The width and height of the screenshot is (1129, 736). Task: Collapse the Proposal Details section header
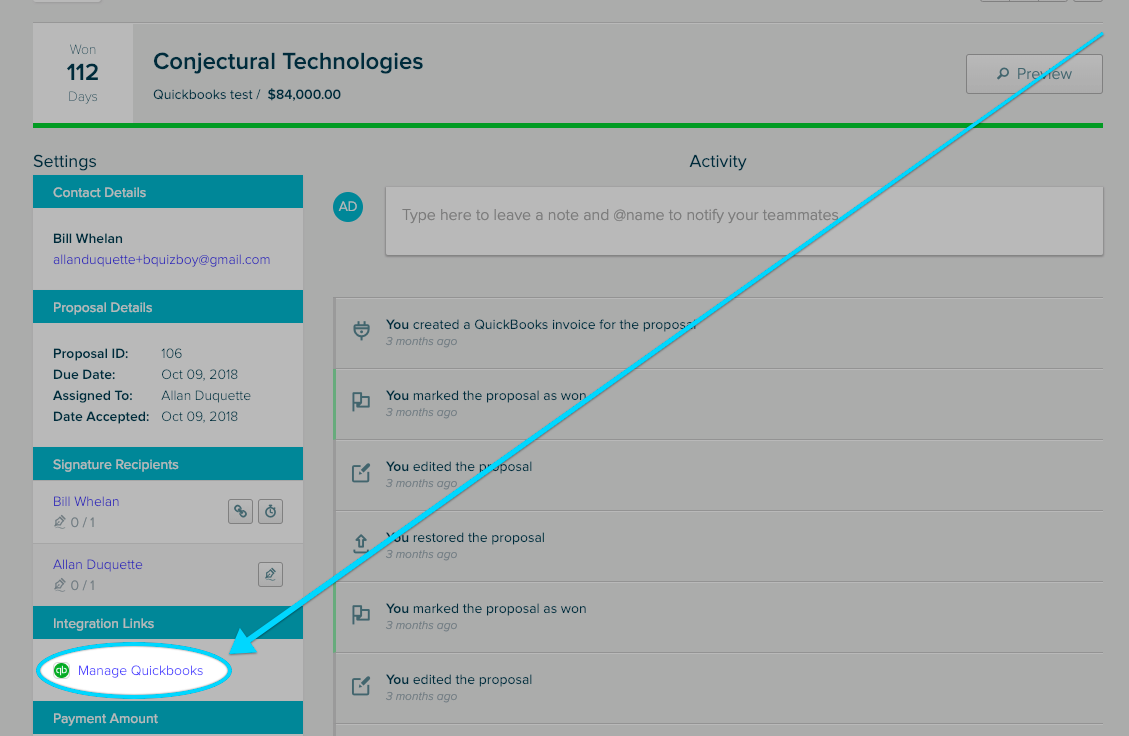(x=167, y=307)
